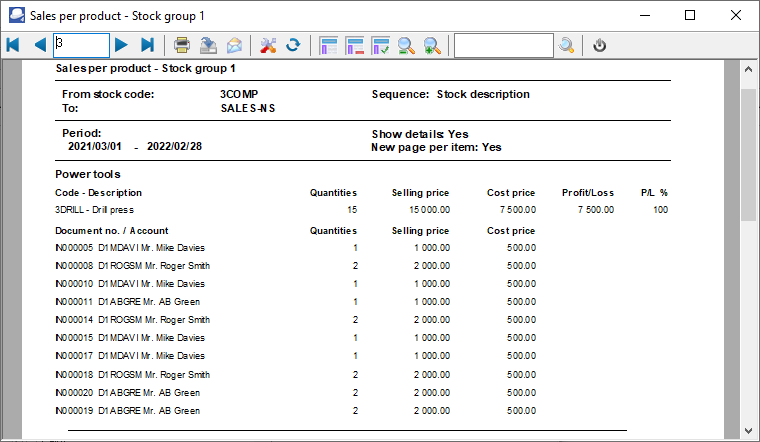Screen dimensions: 760x442
Task: Email the report via envelope icon
Action: pyautogui.click(x=234, y=45)
